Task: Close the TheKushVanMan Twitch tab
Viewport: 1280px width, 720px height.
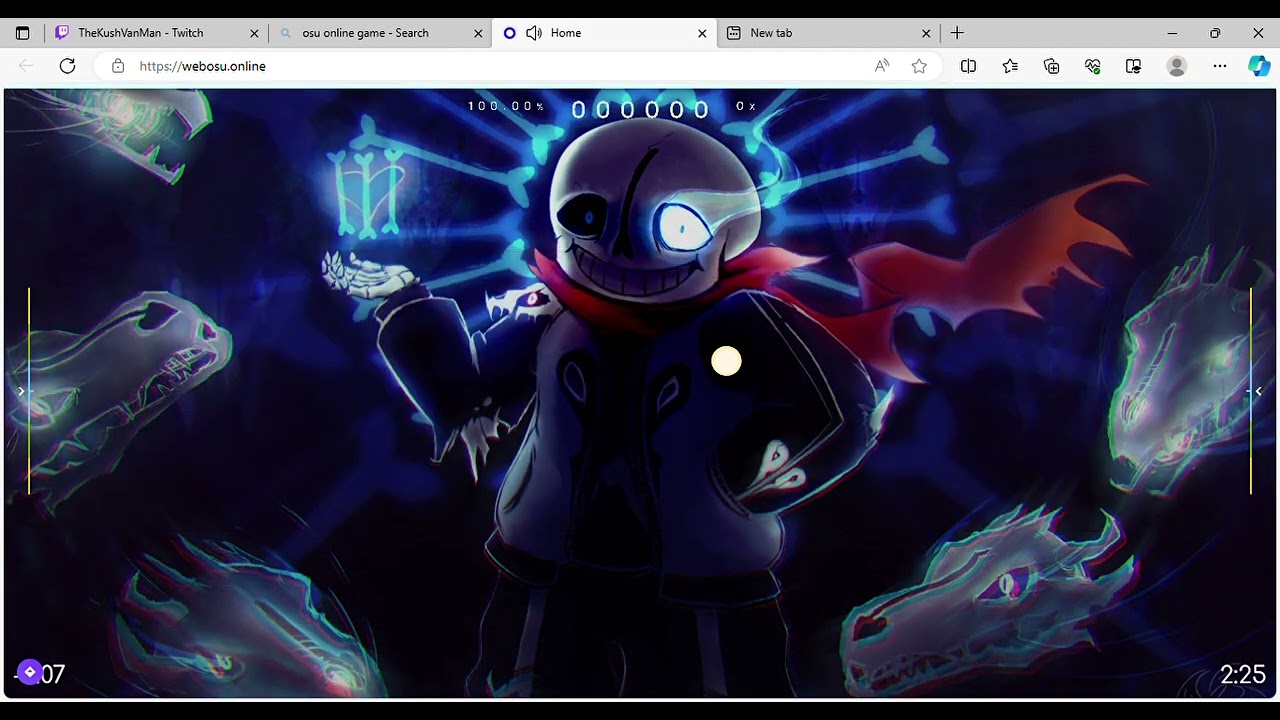Action: pos(254,33)
